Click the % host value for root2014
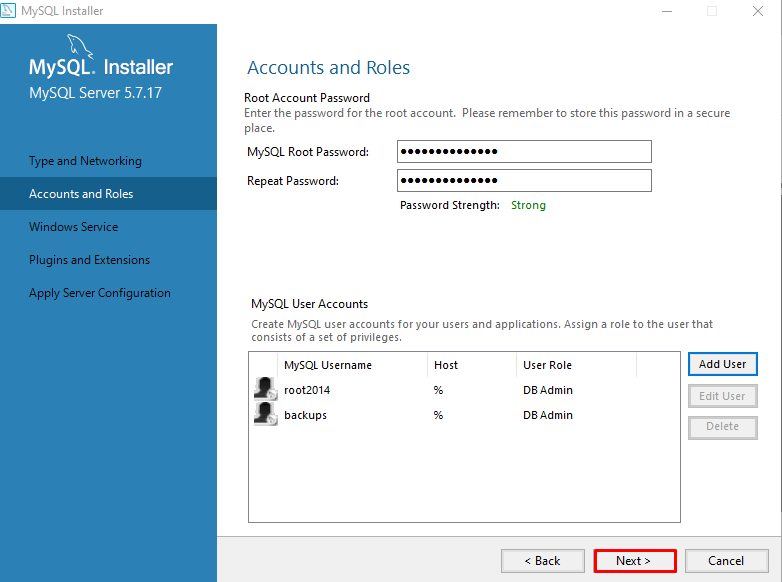The width and height of the screenshot is (782, 582). pyautogui.click(x=438, y=390)
